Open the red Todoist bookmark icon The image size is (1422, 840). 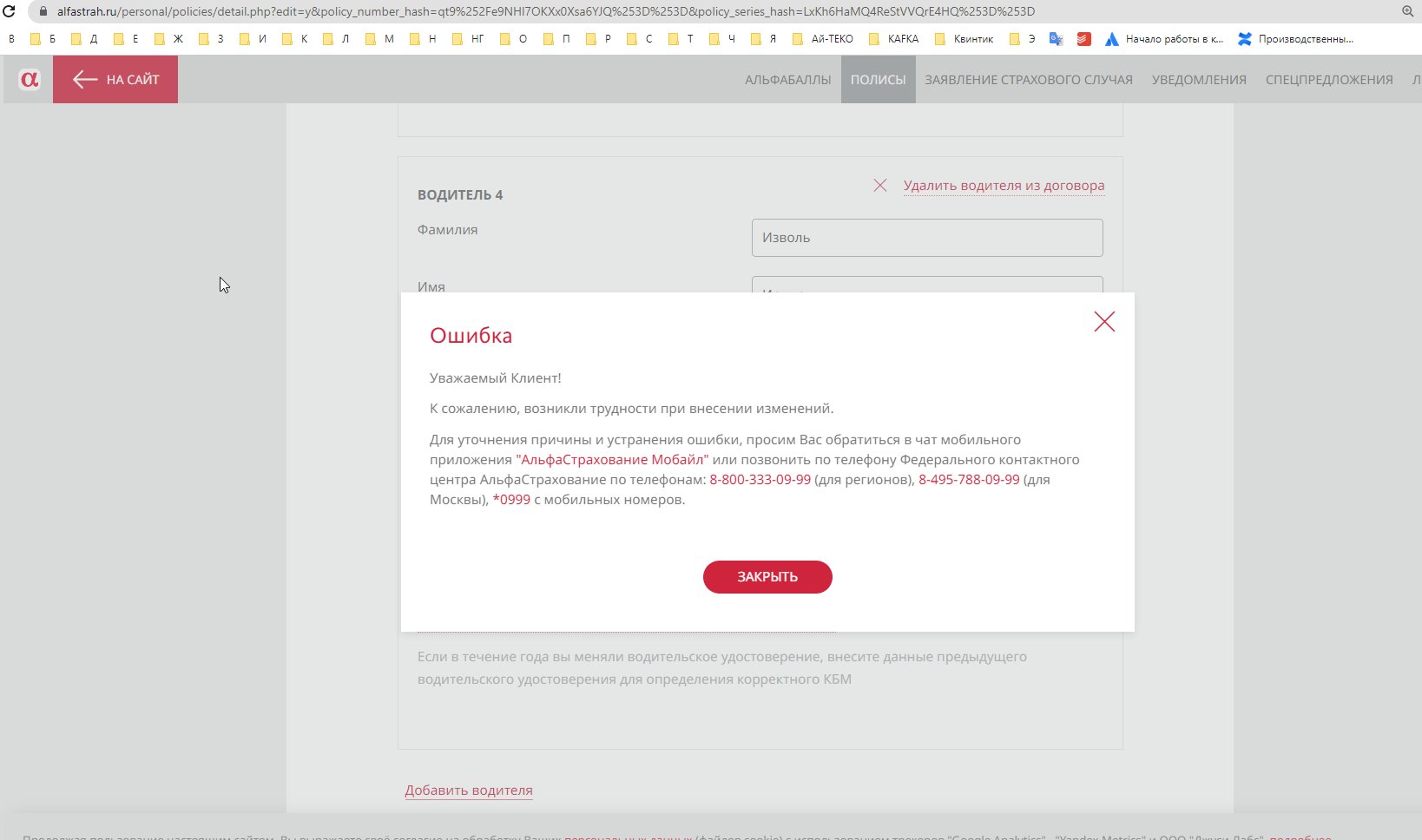tap(1083, 39)
